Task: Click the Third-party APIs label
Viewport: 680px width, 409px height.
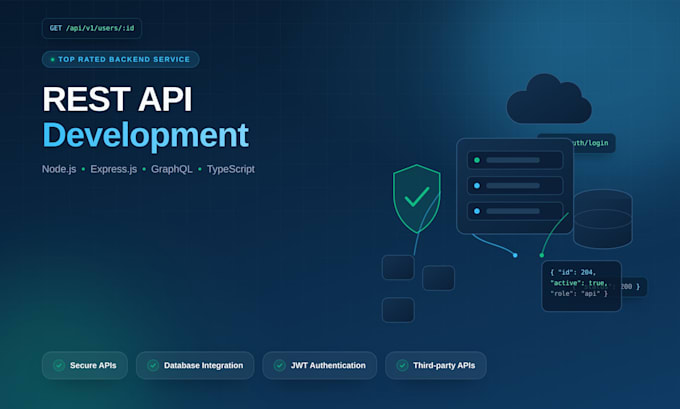Action: click(444, 365)
